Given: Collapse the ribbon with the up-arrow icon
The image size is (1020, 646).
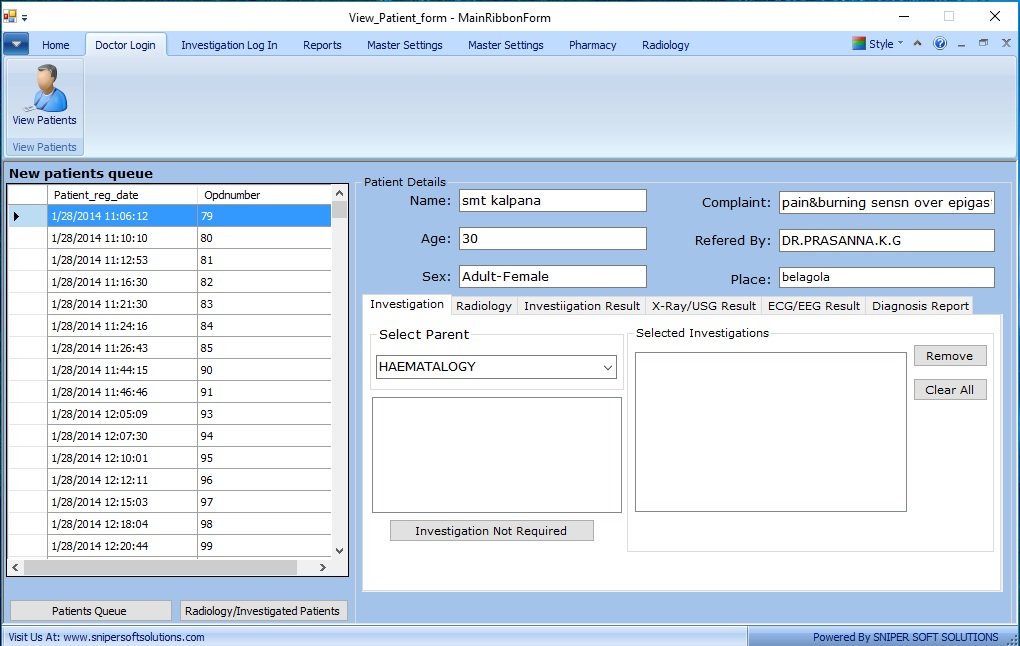Looking at the screenshot, I should coord(918,44).
